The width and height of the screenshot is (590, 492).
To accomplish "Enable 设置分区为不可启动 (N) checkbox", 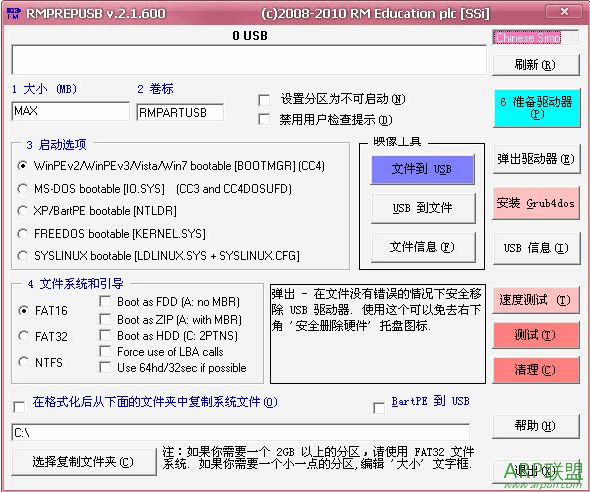I will click(264, 100).
